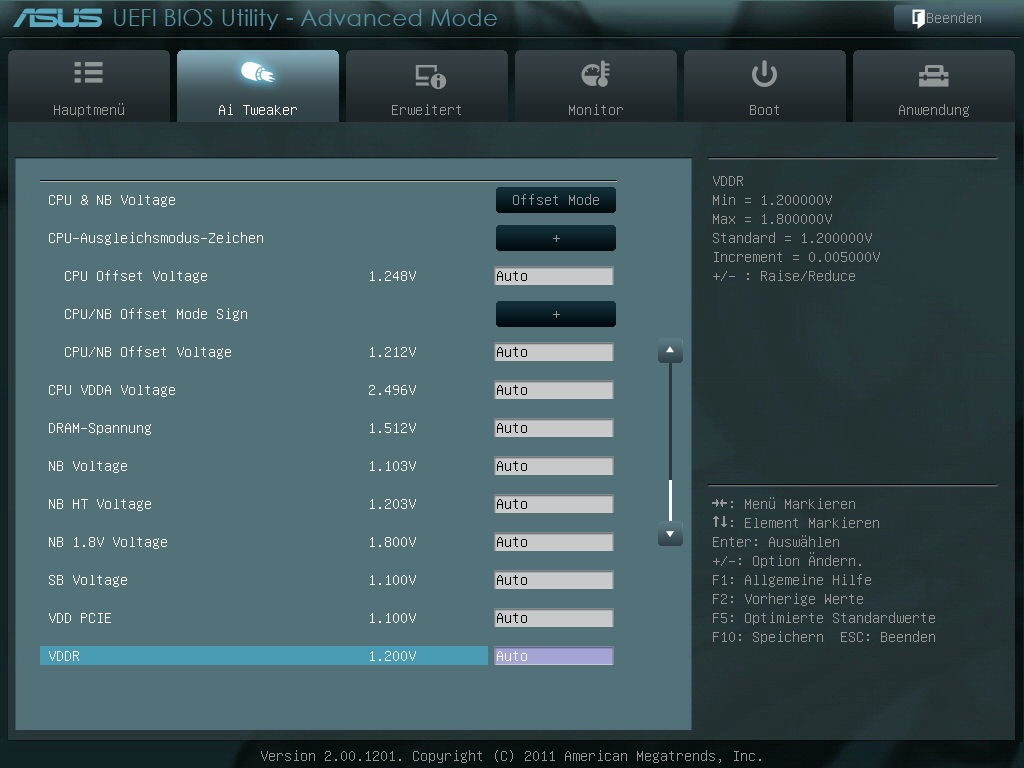
Task: Click the F1: Allgemeine Hilfe hint
Action: (792, 579)
